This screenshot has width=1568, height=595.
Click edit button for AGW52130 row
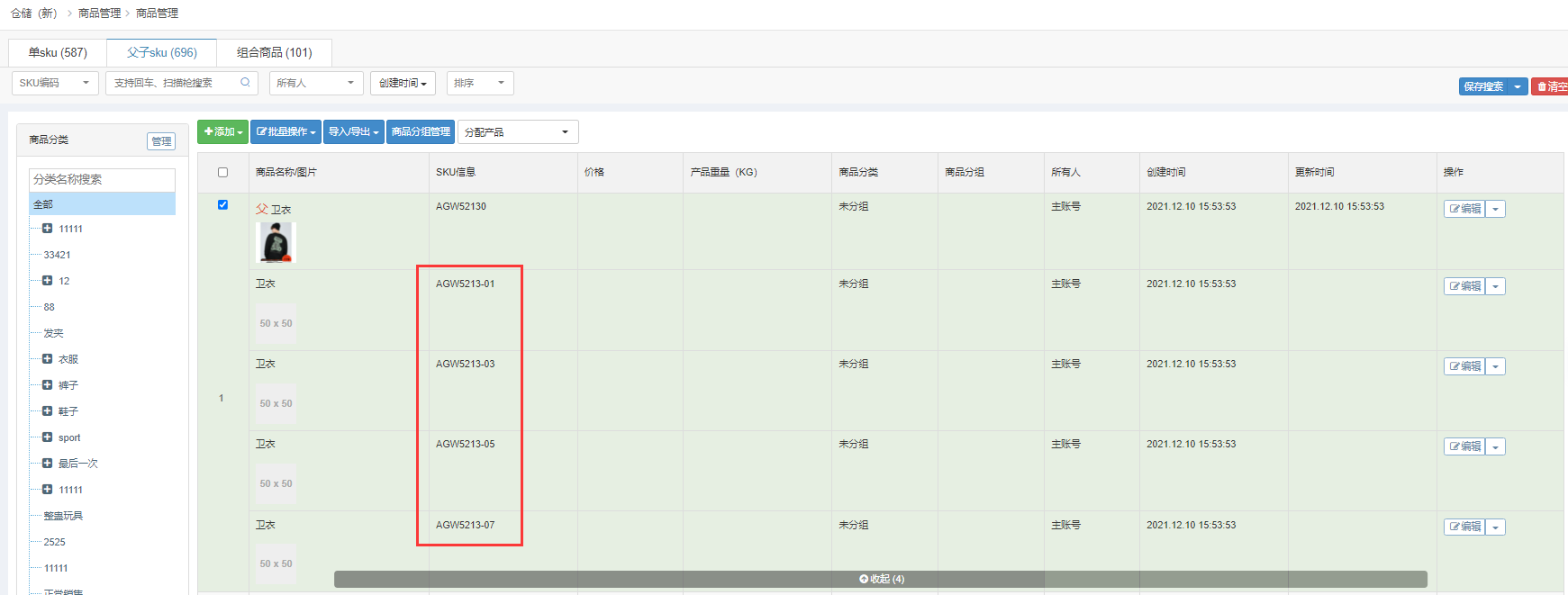1464,209
